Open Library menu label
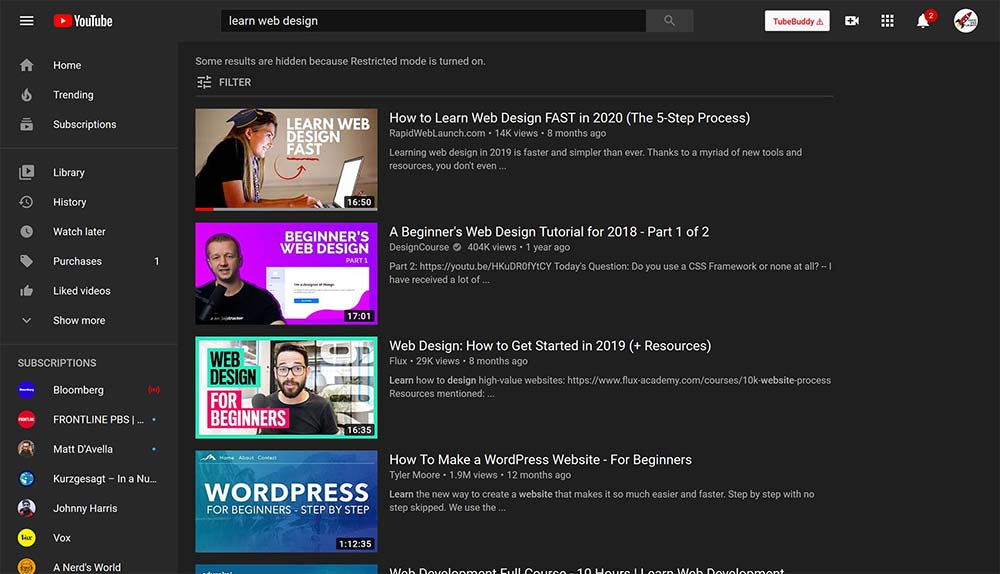 (x=69, y=172)
